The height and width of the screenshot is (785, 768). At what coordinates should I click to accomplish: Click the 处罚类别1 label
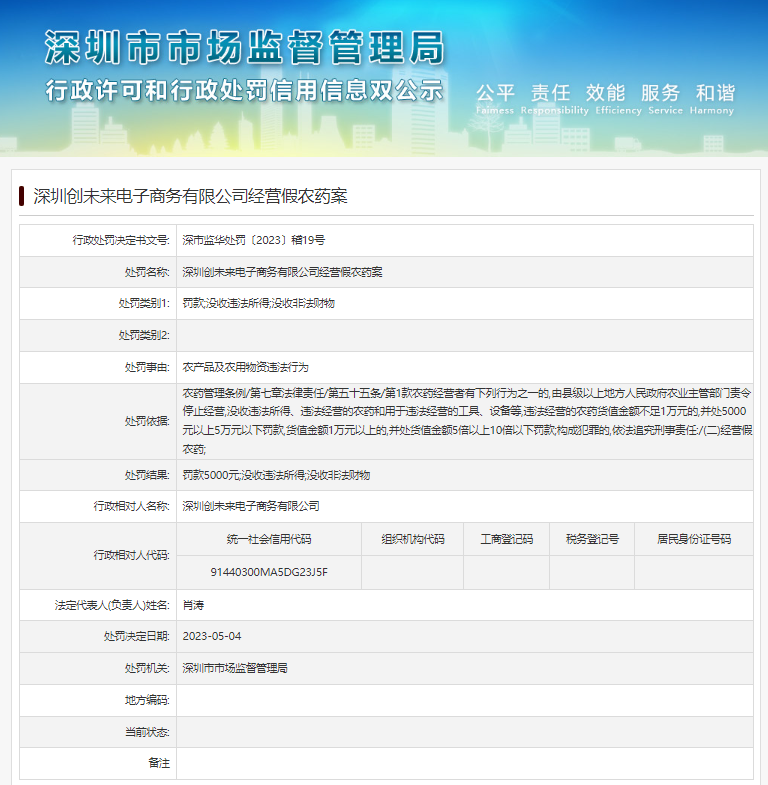(144, 303)
